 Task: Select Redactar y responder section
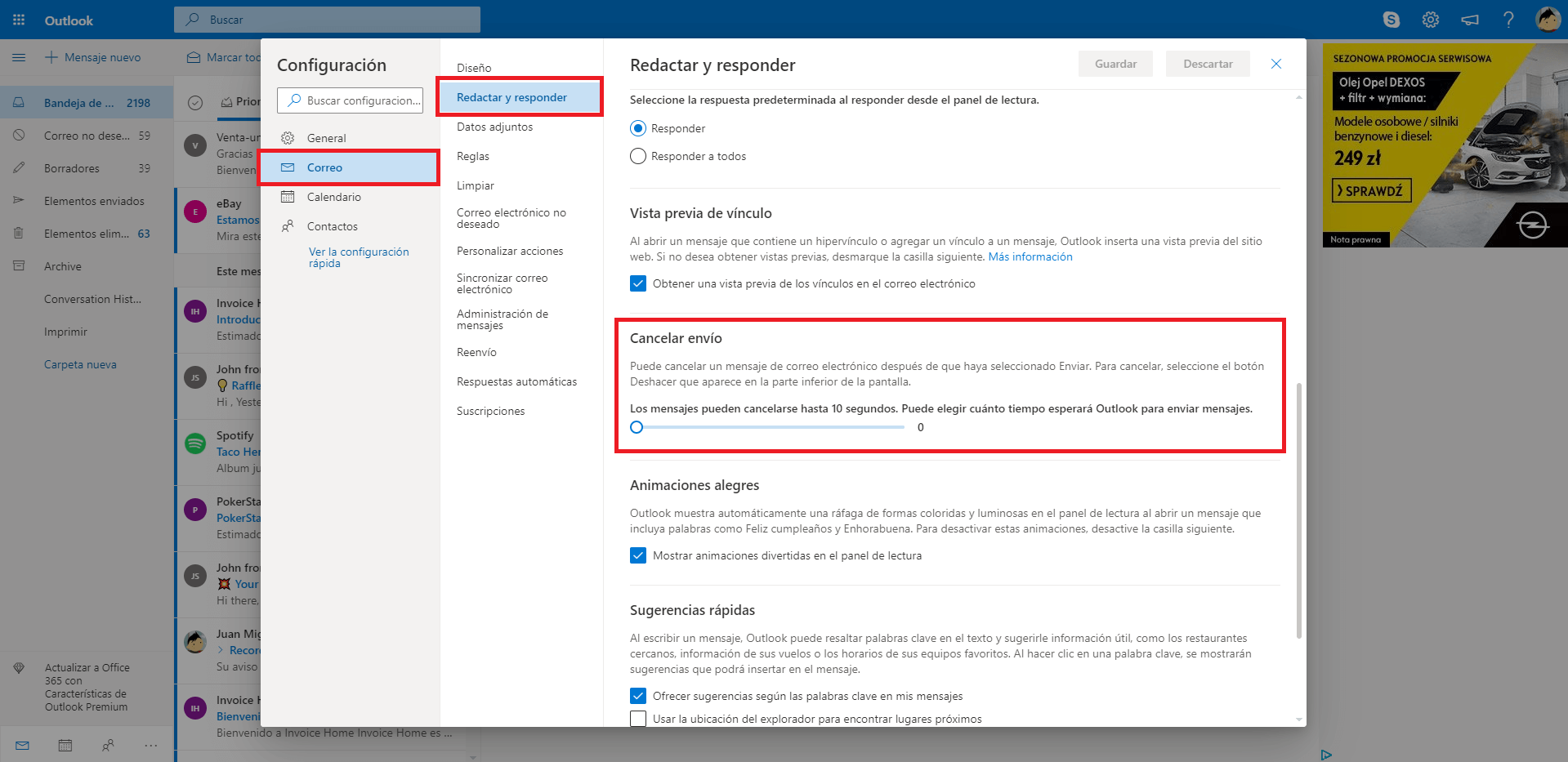tap(520, 97)
